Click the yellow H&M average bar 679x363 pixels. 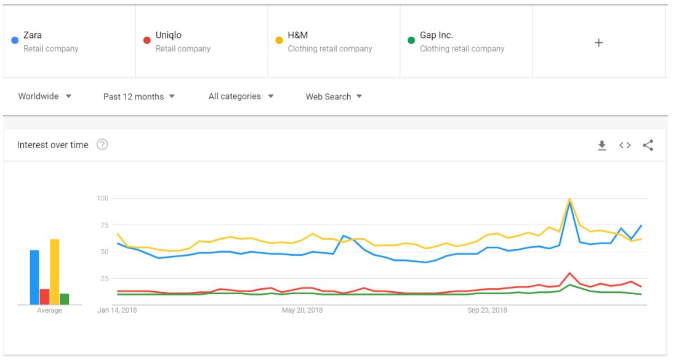55,272
